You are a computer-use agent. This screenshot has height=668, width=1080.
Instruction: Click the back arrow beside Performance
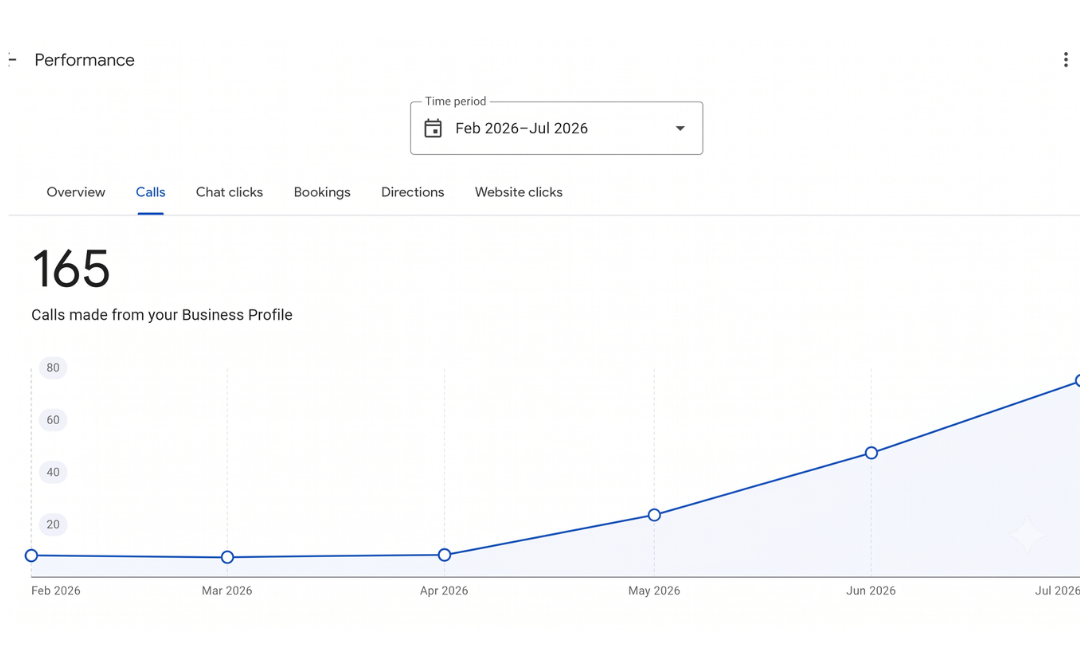point(12,60)
